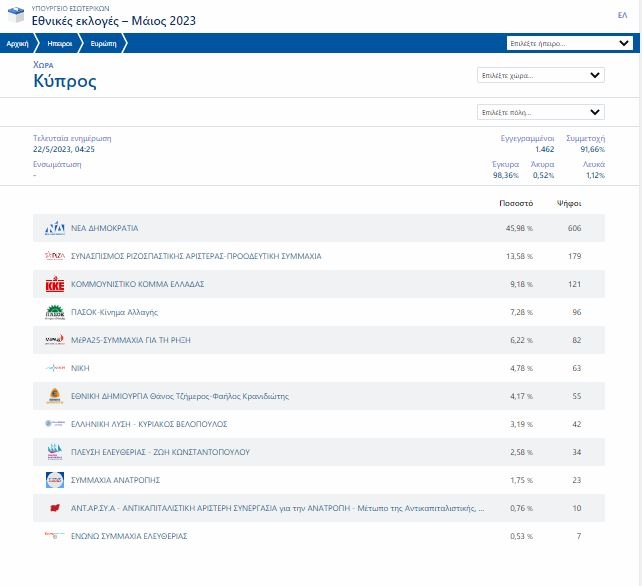The width and height of the screenshot is (642, 586).
Task: Click the 606 votes value
Action: tap(574, 228)
